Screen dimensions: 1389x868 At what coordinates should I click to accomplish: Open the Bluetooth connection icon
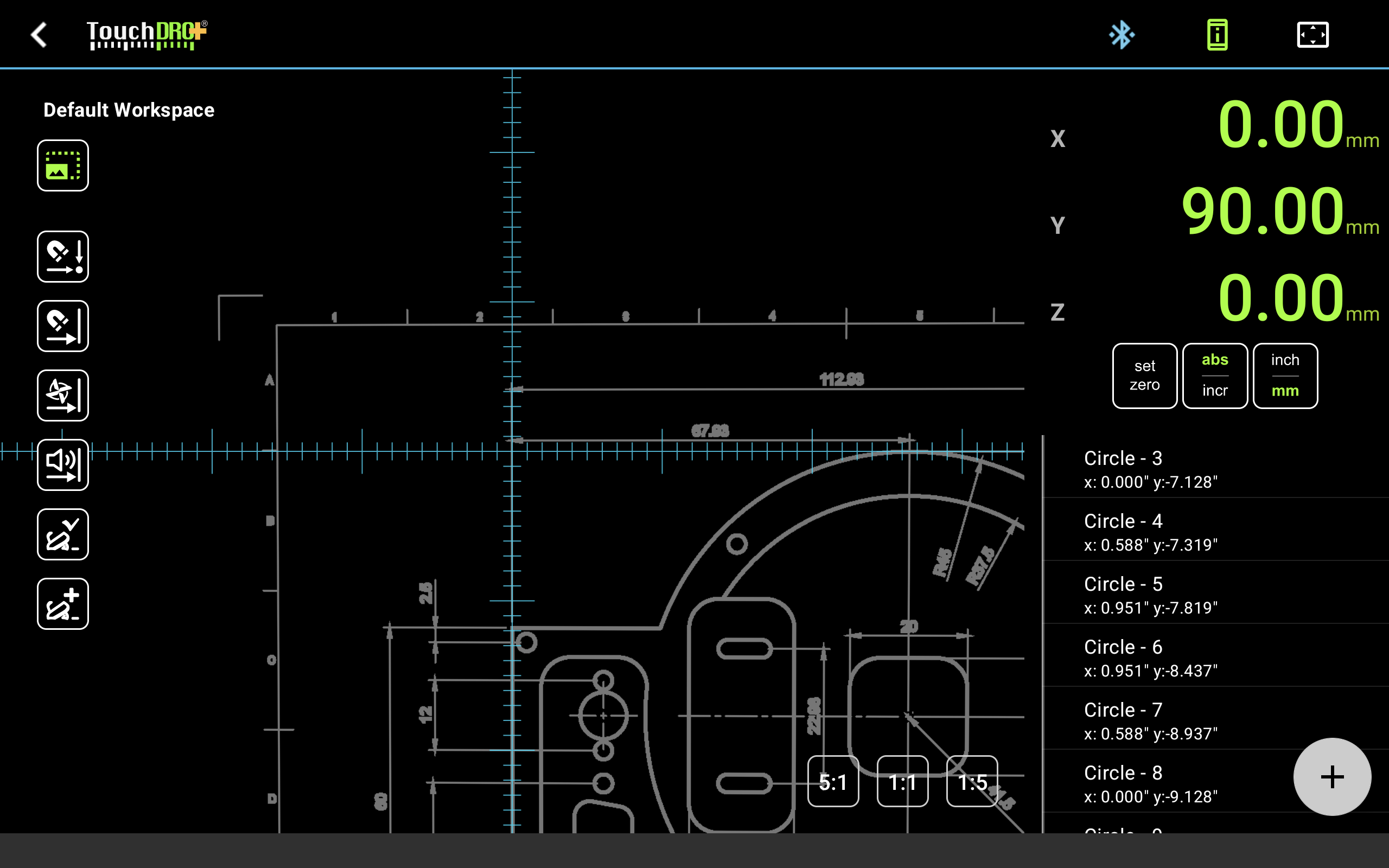tap(1121, 34)
